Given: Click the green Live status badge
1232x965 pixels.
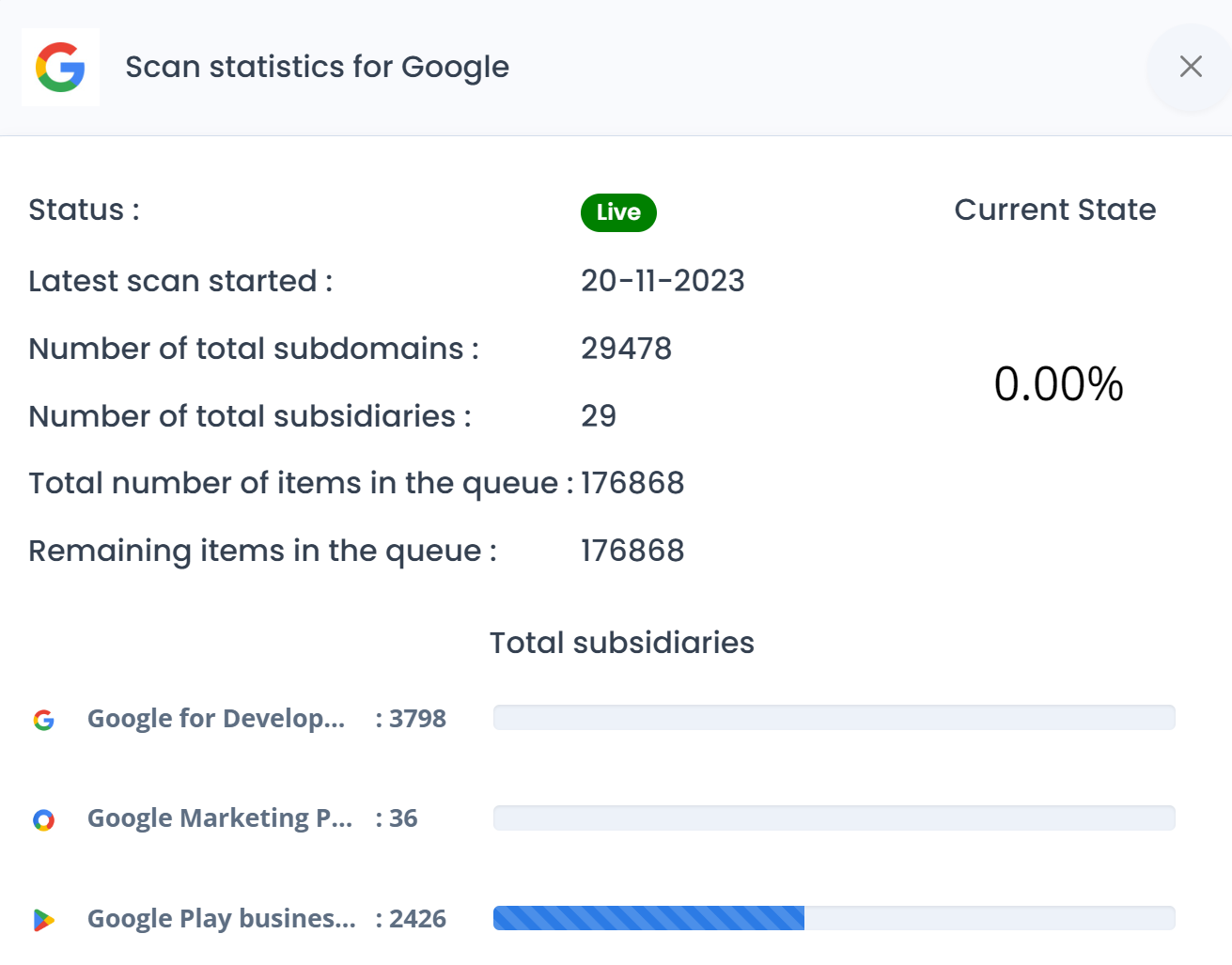Looking at the screenshot, I should tap(618, 212).
